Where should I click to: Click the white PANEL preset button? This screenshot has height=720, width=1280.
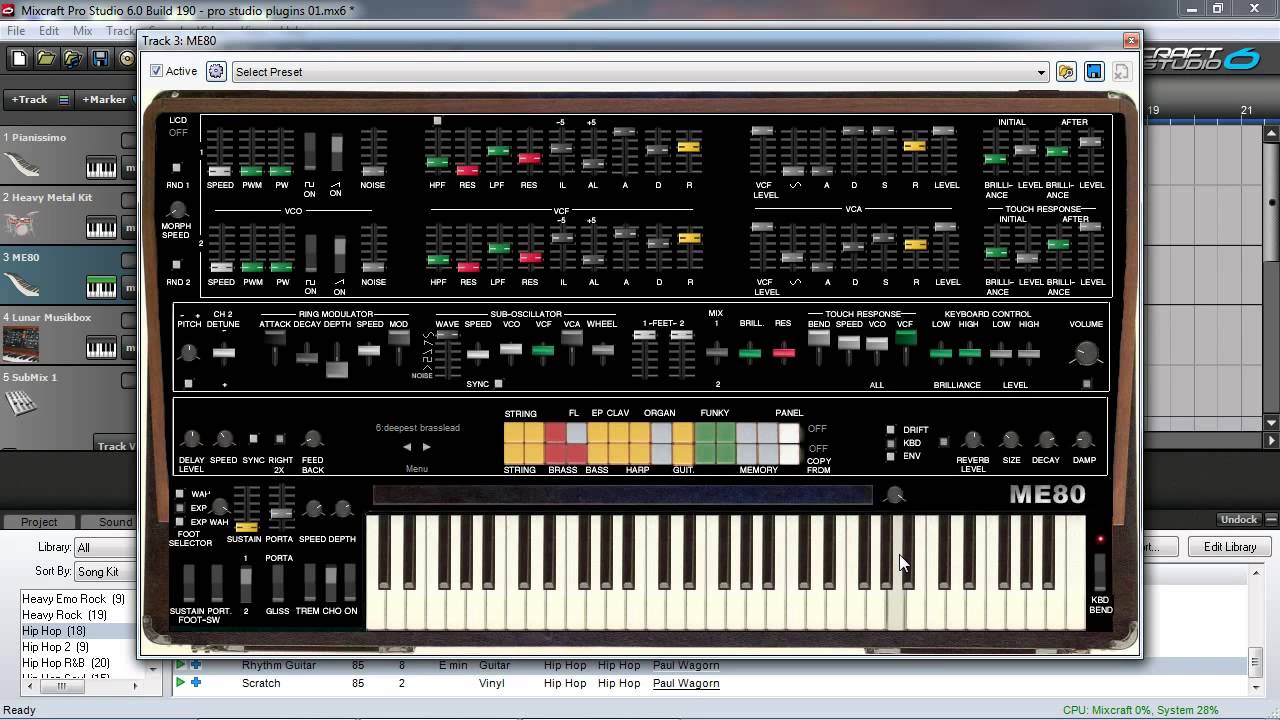789,433
